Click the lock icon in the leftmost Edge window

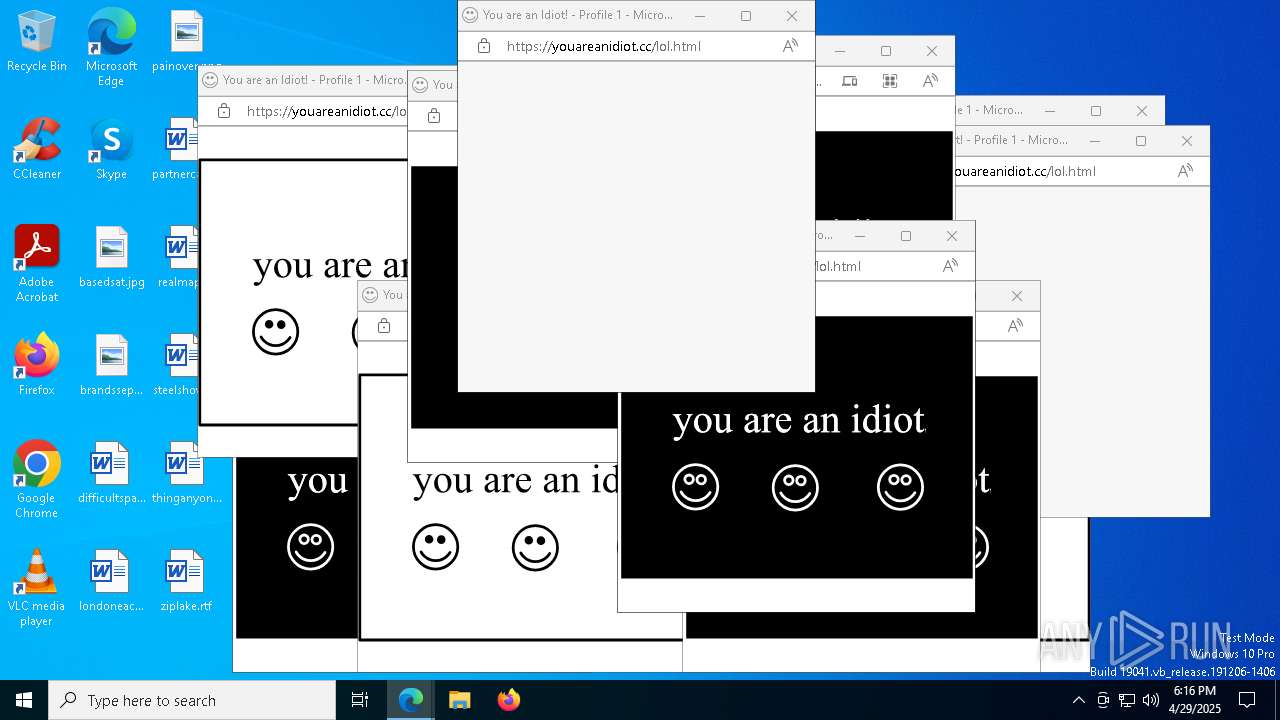[x=224, y=111]
